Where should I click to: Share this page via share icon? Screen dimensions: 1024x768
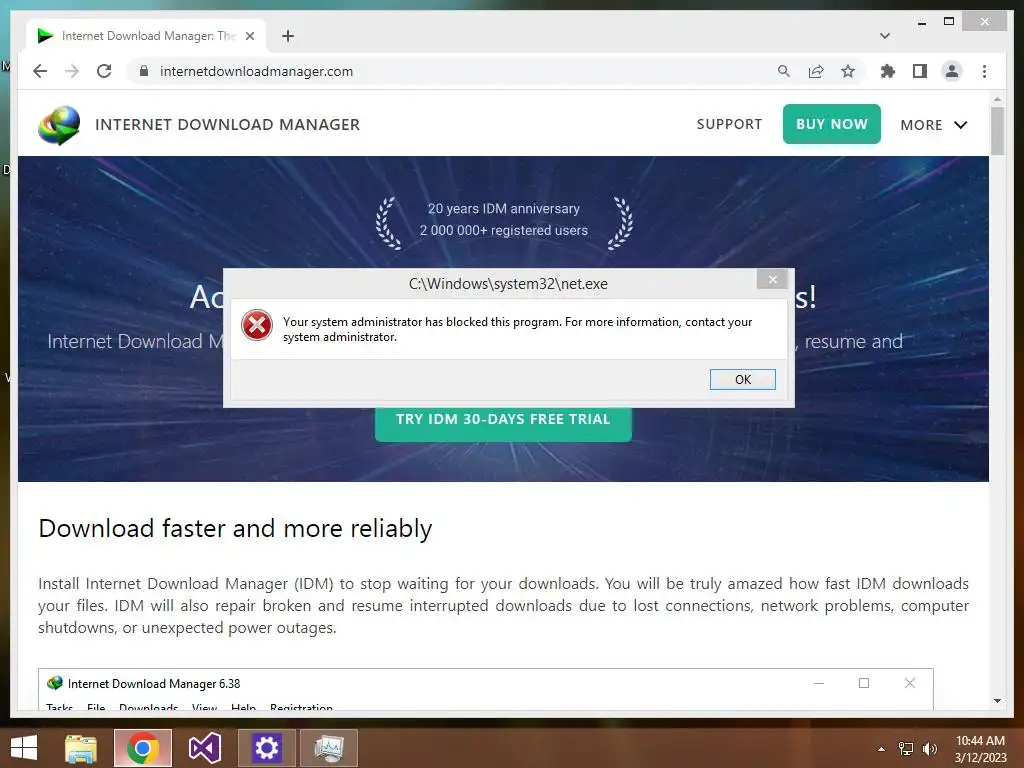[x=816, y=71]
